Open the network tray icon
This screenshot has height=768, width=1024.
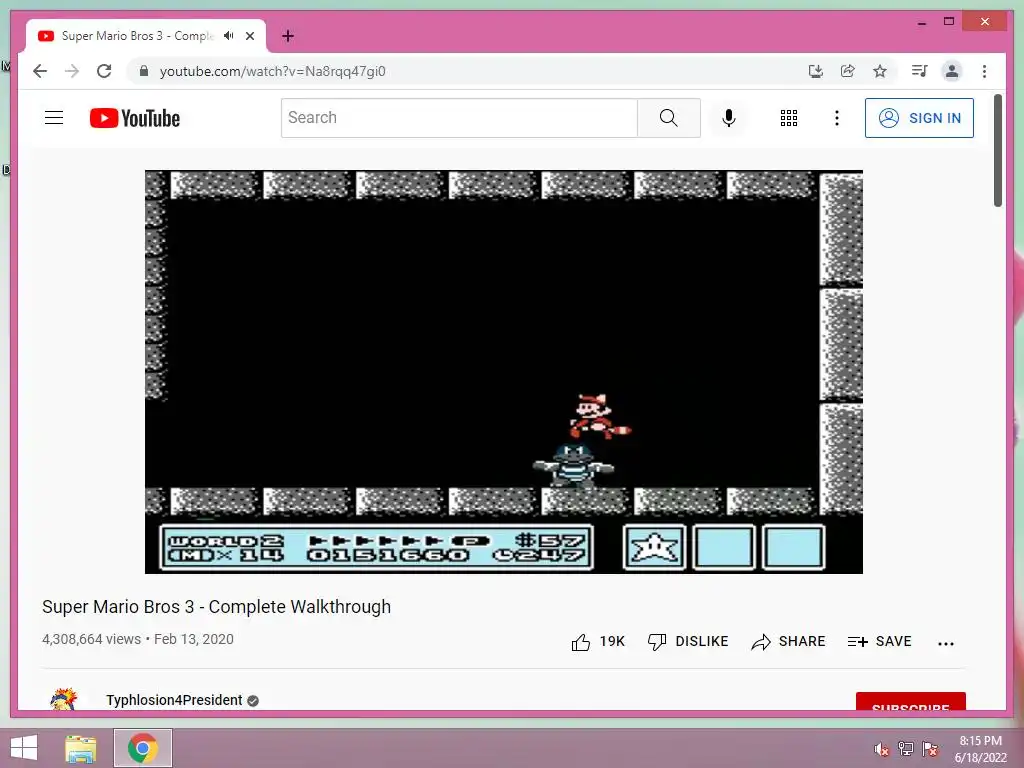pyautogui.click(x=906, y=749)
